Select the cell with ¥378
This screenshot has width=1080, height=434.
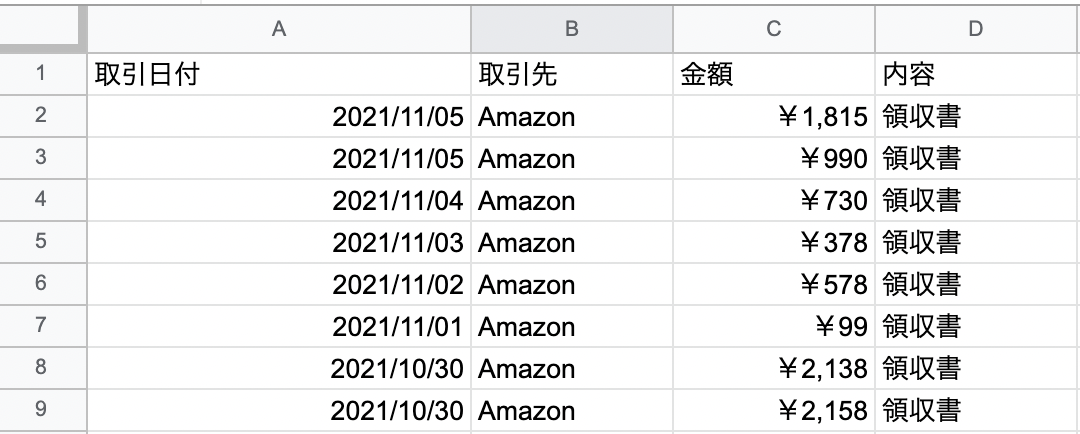773,243
